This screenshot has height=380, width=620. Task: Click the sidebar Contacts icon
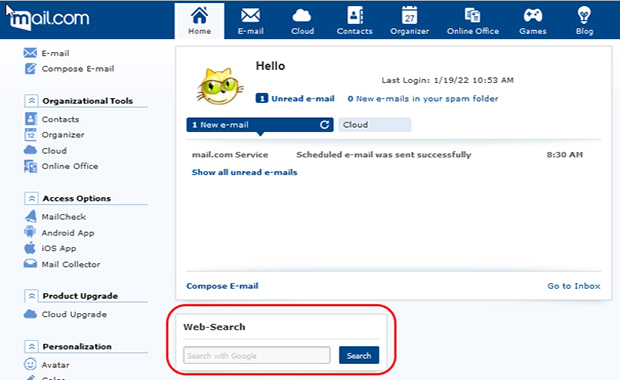(x=30, y=119)
